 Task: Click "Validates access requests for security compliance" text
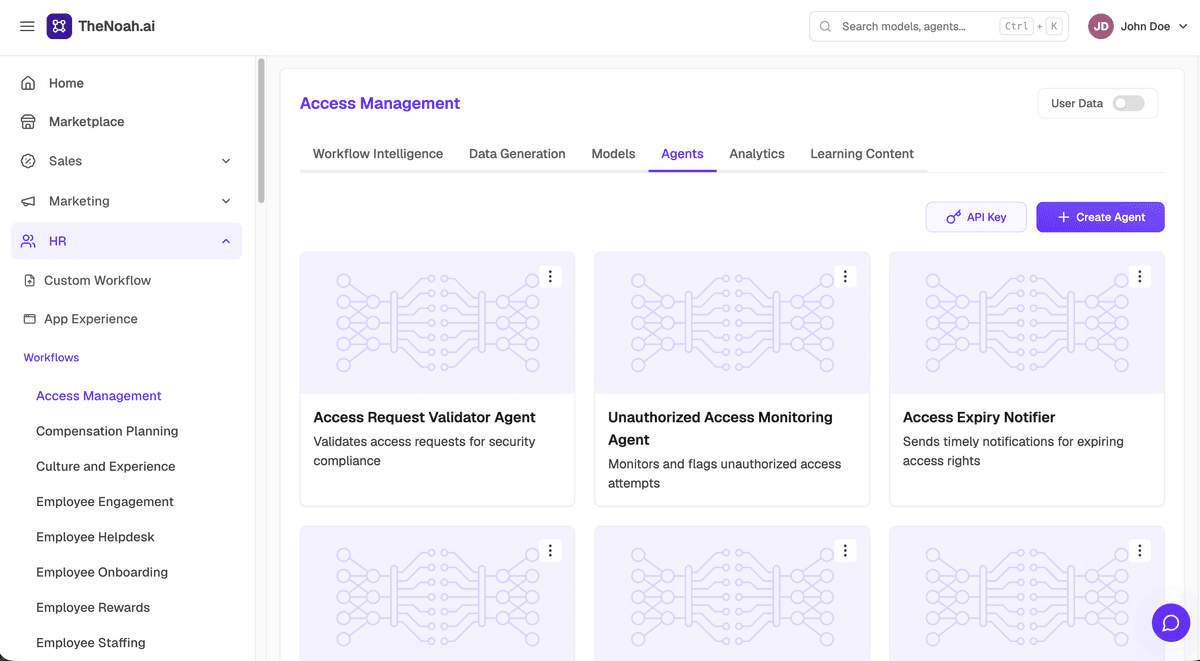(424, 451)
